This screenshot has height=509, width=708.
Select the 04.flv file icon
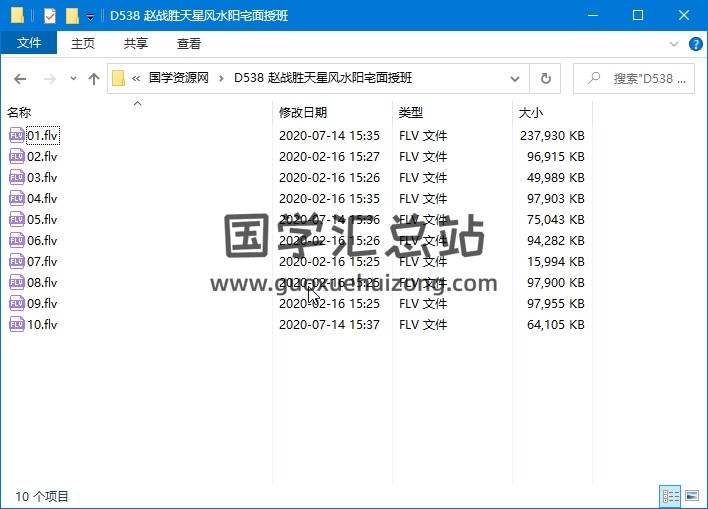coord(17,198)
